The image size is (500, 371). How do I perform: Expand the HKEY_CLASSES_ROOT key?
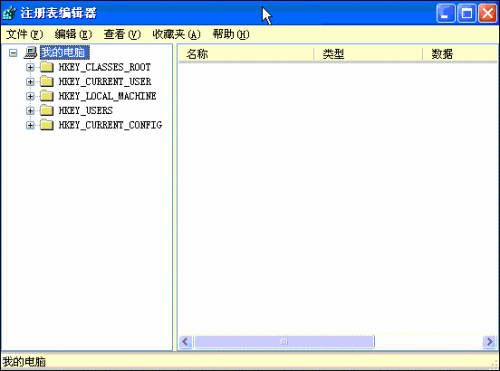[30, 67]
